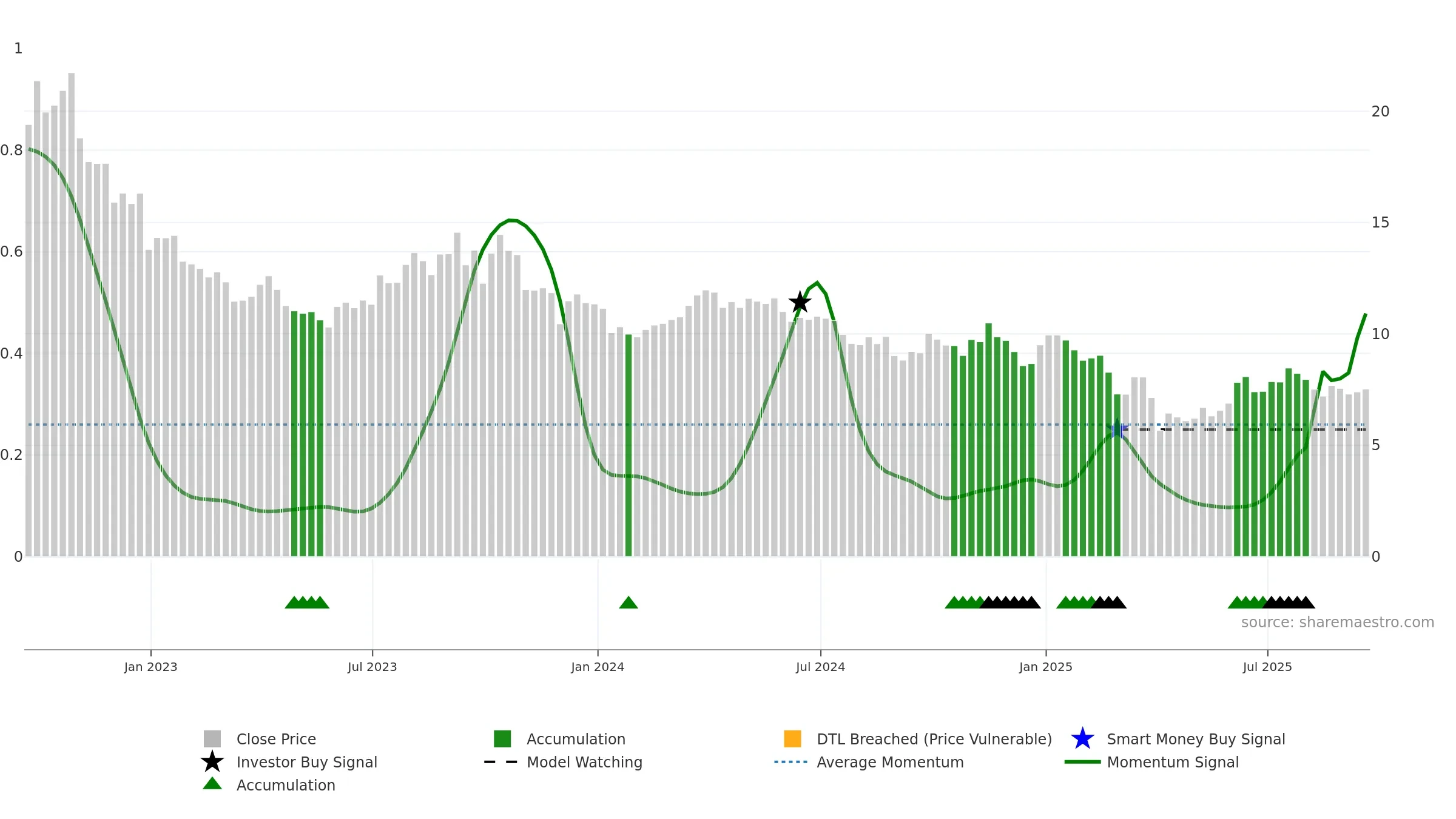This screenshot has width=1456, height=819.
Task: Click the black Investor Buy Signal star on chart
Action: (800, 302)
